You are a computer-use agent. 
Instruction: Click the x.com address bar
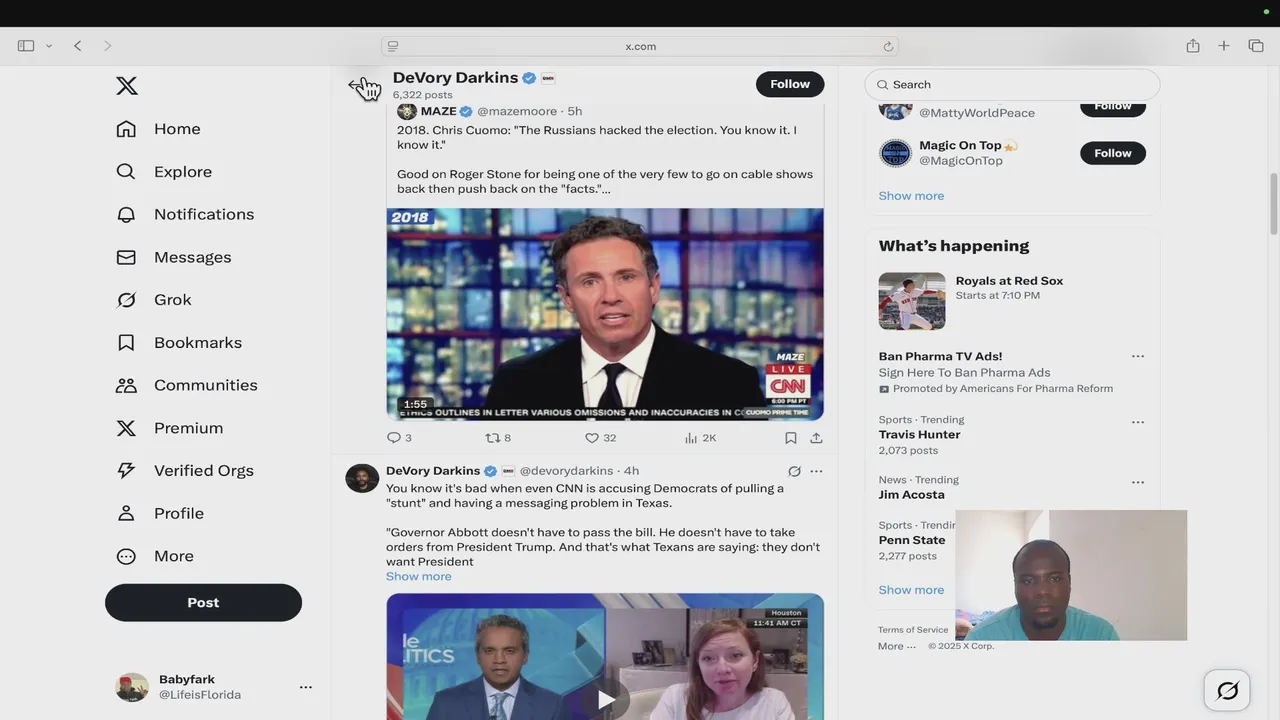click(x=640, y=46)
